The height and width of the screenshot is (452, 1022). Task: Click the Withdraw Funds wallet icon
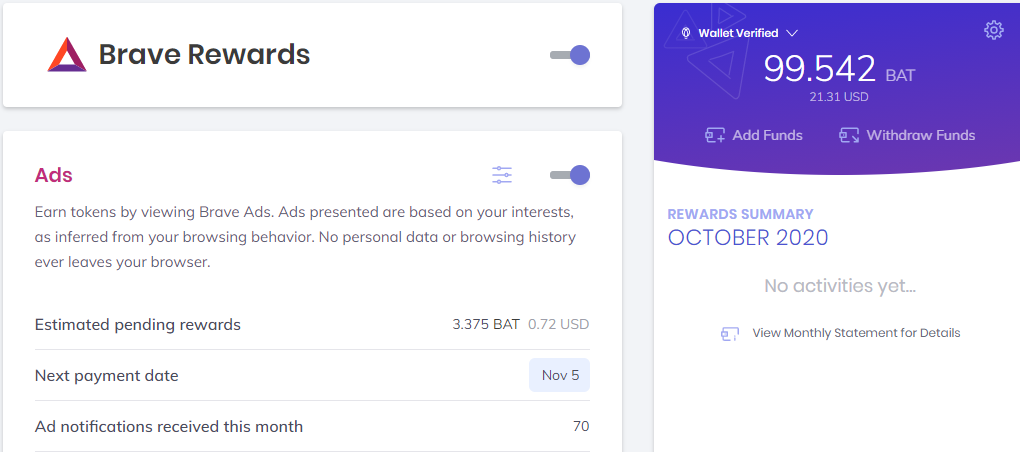tap(849, 135)
